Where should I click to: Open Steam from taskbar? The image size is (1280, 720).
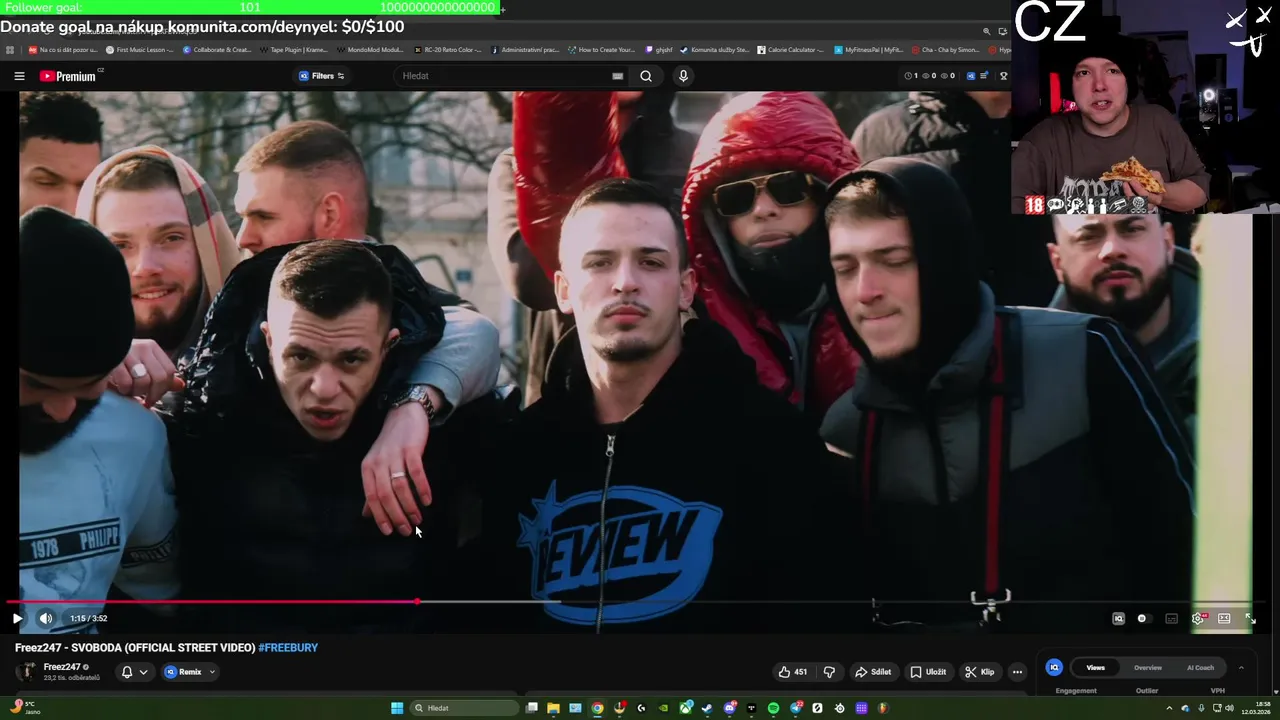pyautogui.click(x=707, y=708)
